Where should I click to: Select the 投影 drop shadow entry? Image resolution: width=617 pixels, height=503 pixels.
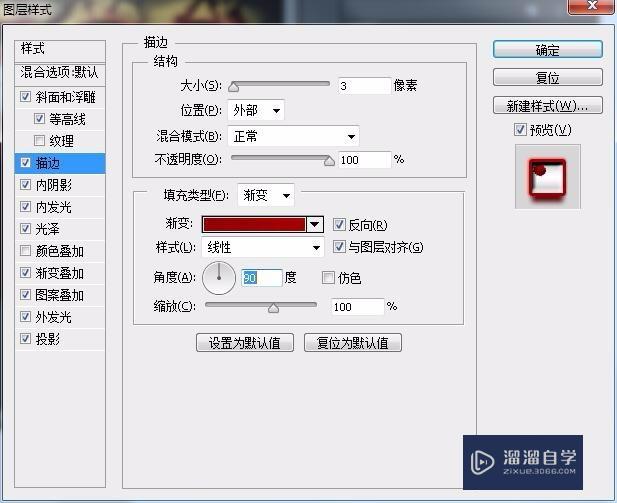(48, 339)
